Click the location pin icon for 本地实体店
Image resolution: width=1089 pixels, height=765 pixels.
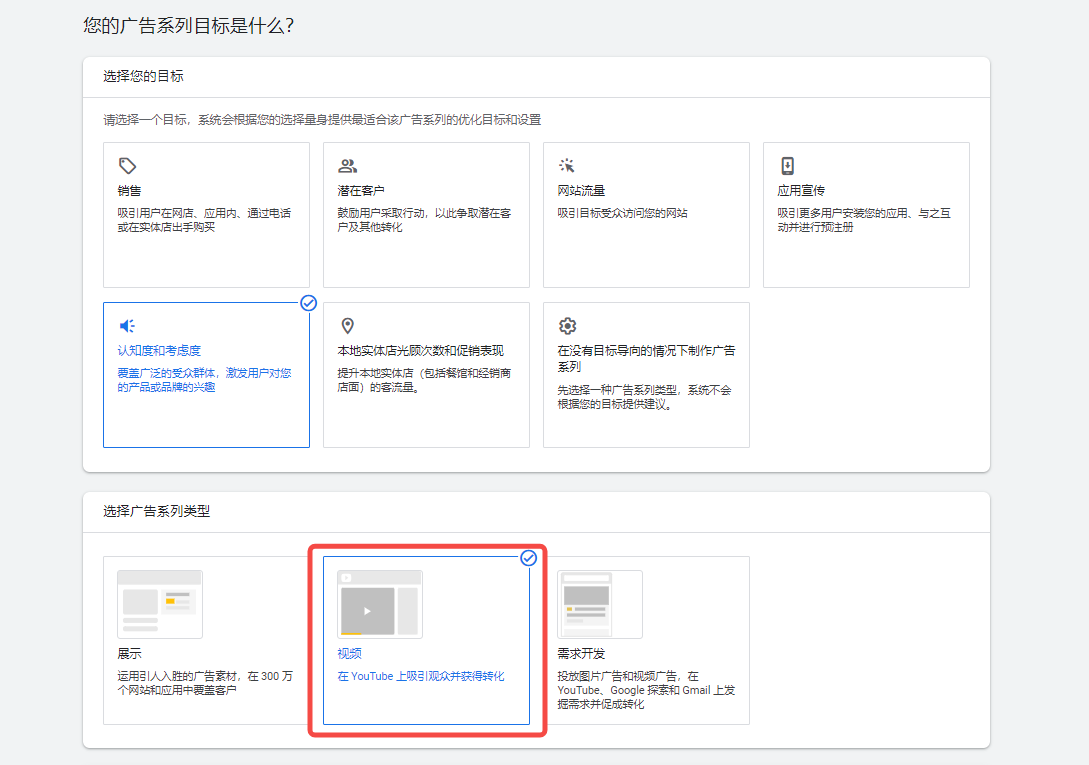pos(347,326)
